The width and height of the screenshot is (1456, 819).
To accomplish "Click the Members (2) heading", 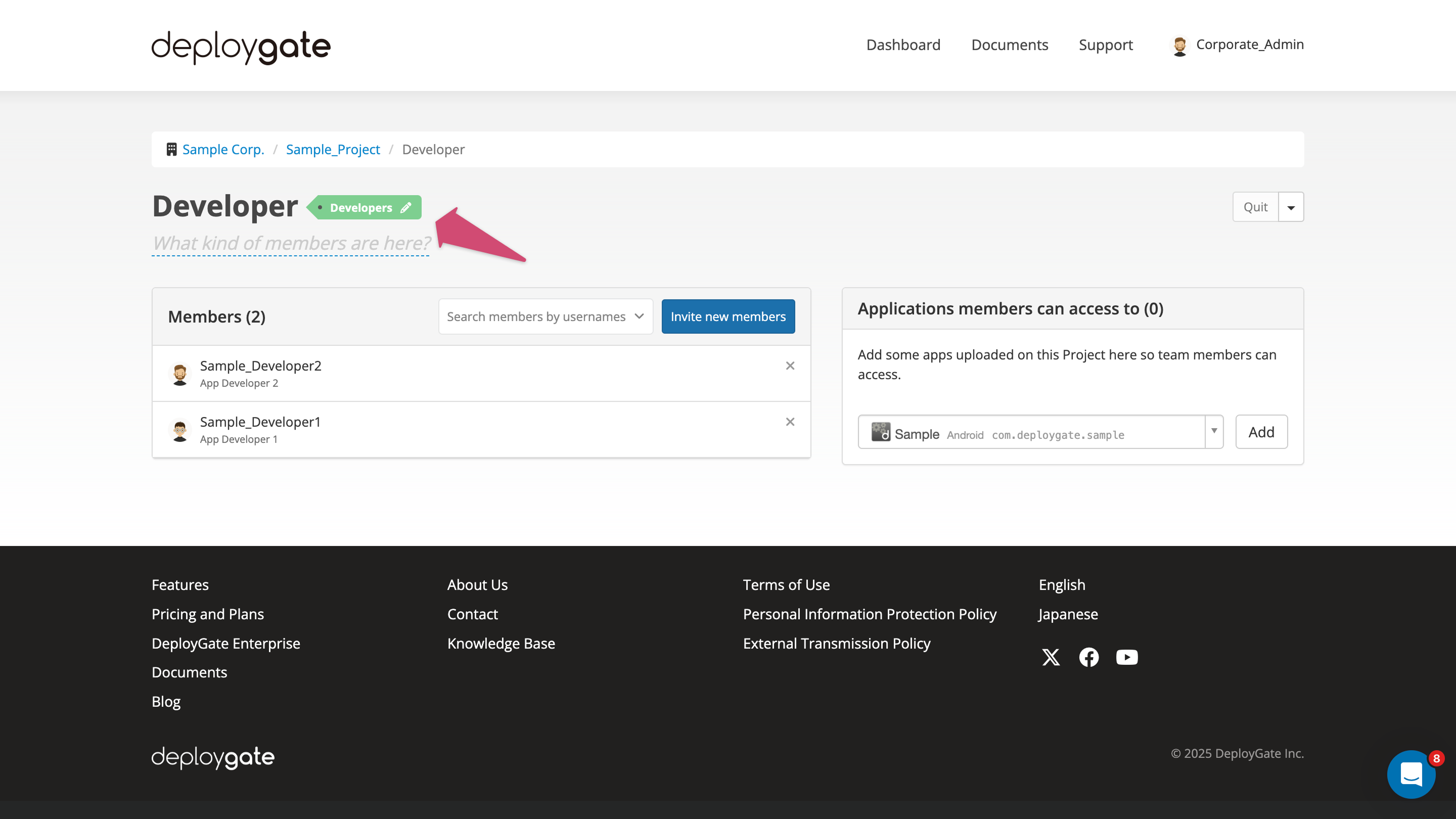I will 216,316.
